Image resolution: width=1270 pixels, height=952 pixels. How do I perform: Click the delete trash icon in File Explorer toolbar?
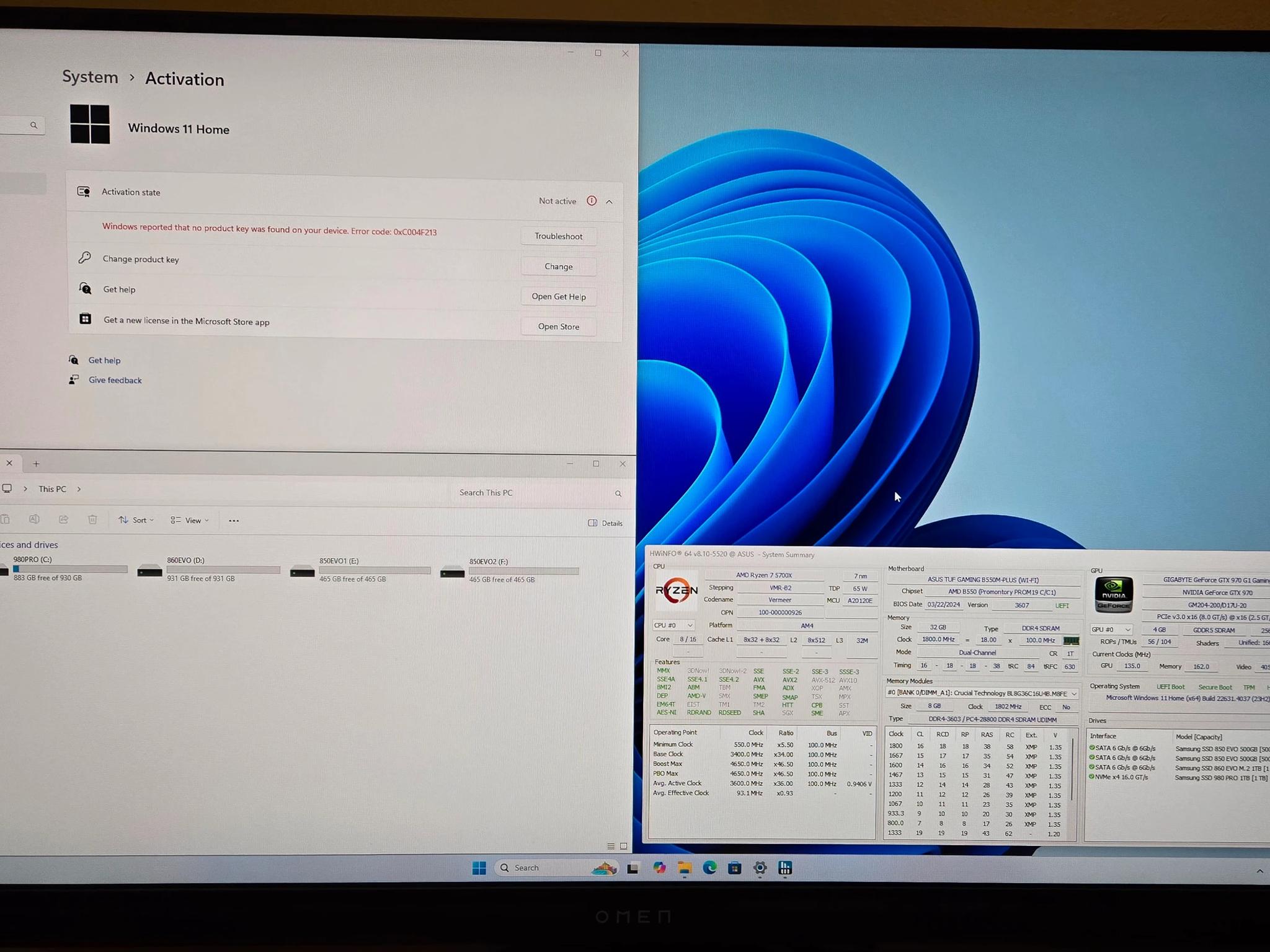pyautogui.click(x=92, y=519)
